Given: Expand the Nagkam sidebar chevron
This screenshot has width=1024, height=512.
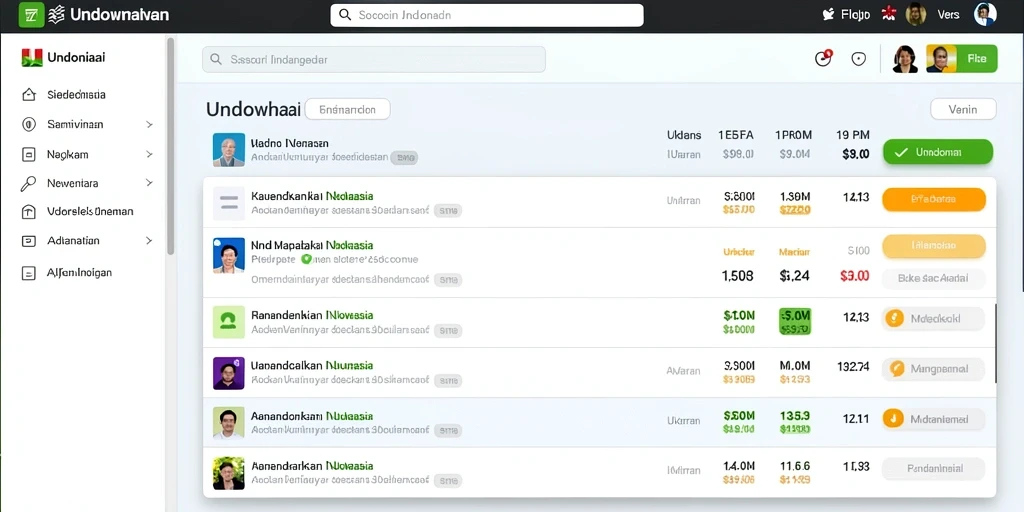Looking at the screenshot, I should click(149, 155).
